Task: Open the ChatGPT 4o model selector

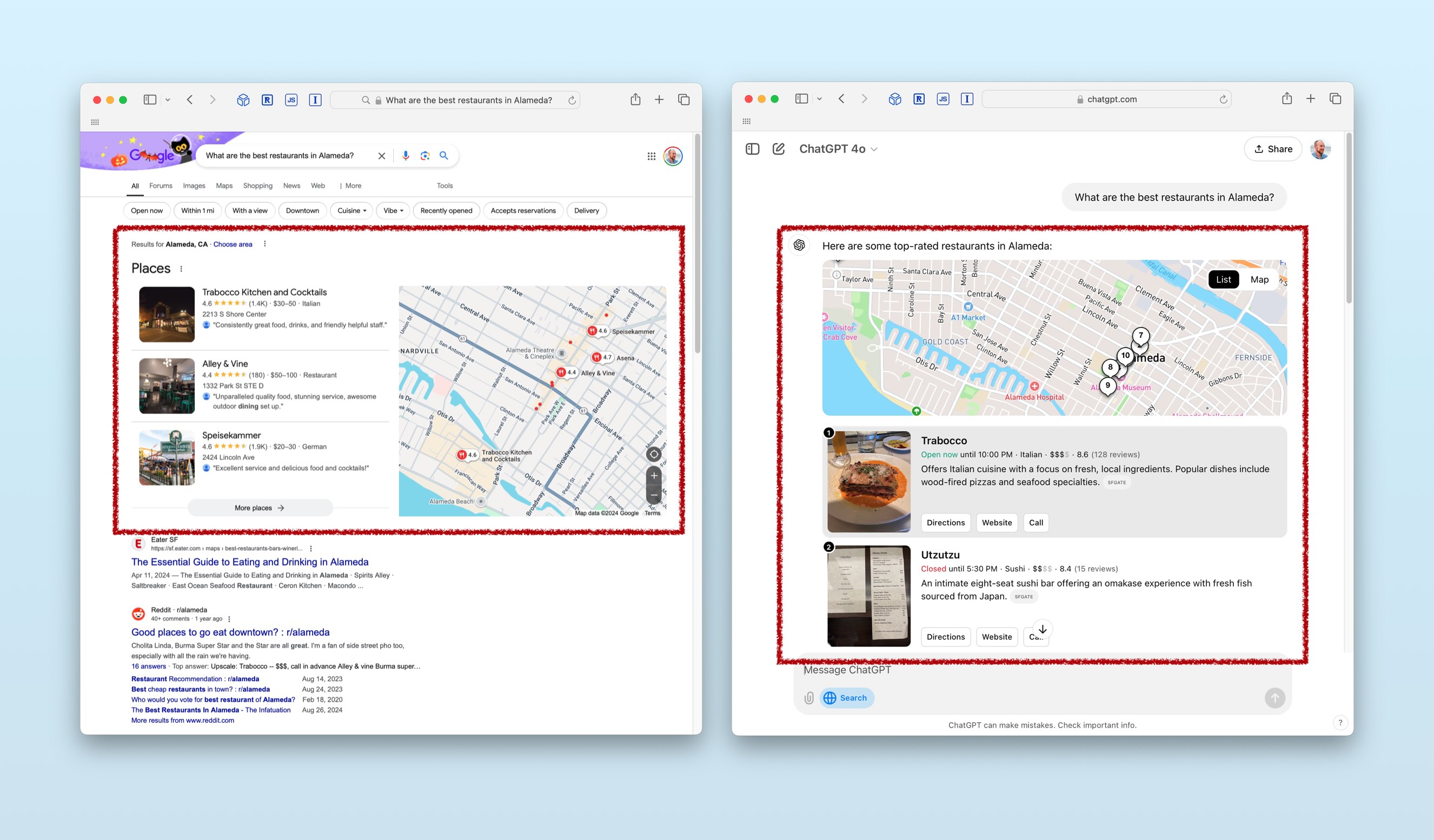Action: pyautogui.click(x=838, y=149)
